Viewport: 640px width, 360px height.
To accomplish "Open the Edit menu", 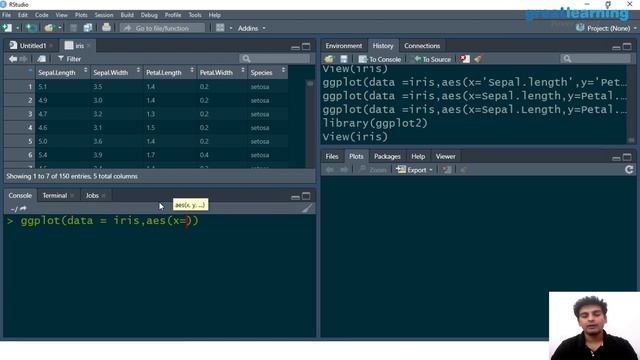I will (x=23, y=15).
